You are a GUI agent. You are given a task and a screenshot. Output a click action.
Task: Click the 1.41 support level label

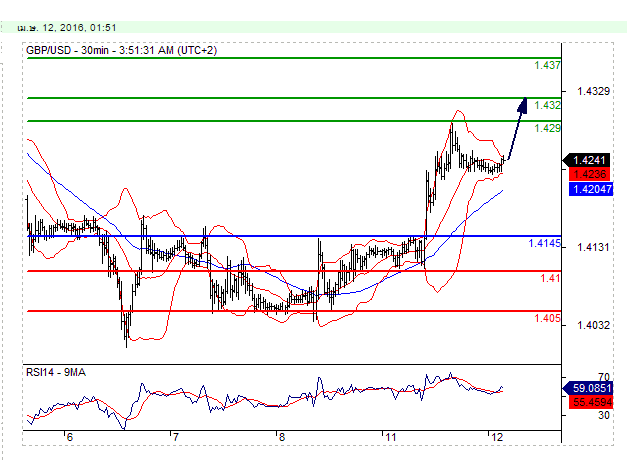(x=550, y=278)
